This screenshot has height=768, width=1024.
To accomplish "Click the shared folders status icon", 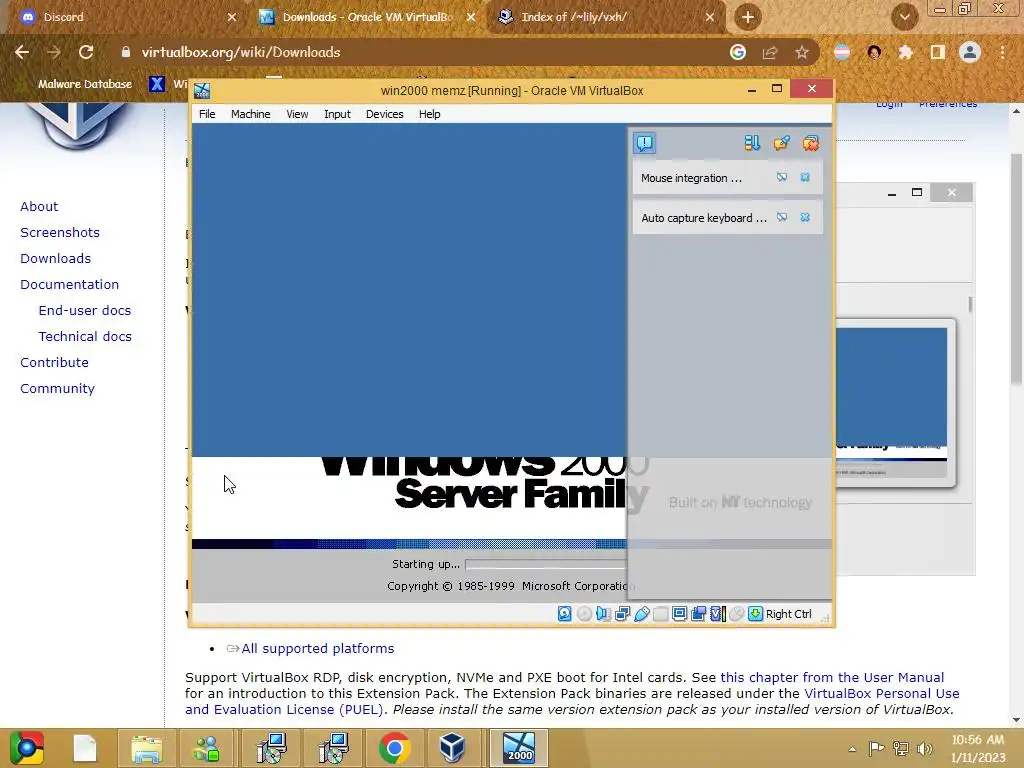I will [660, 614].
